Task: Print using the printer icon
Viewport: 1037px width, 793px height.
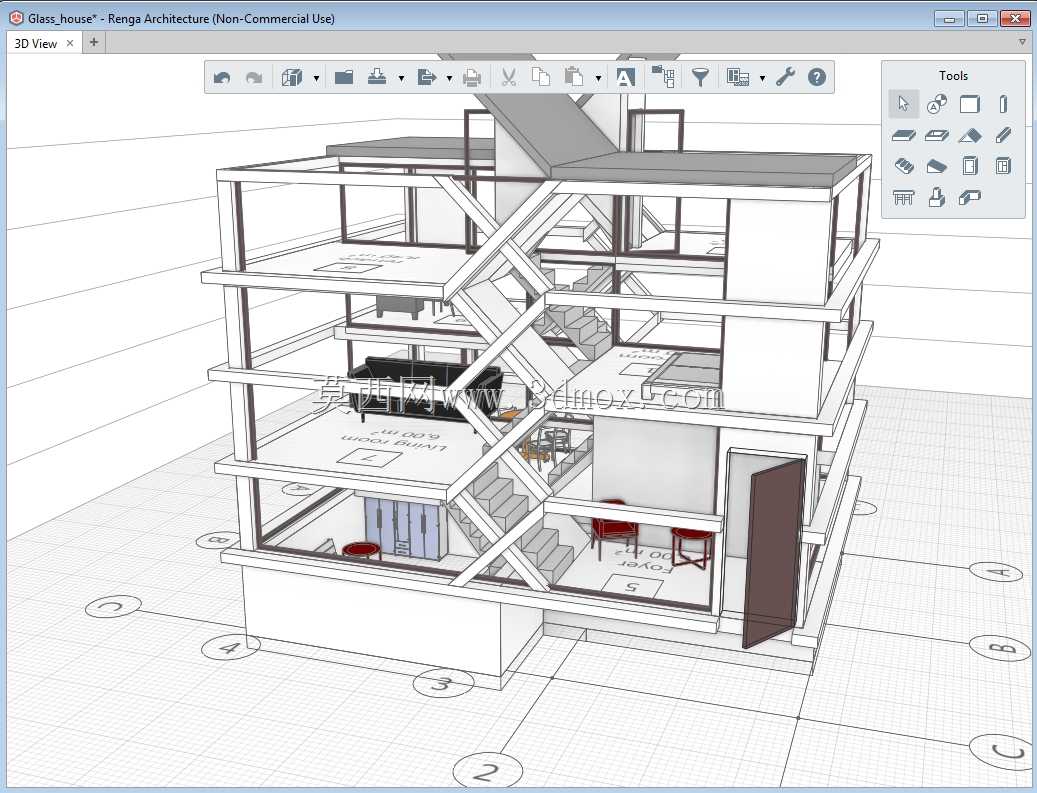Action: tap(472, 78)
